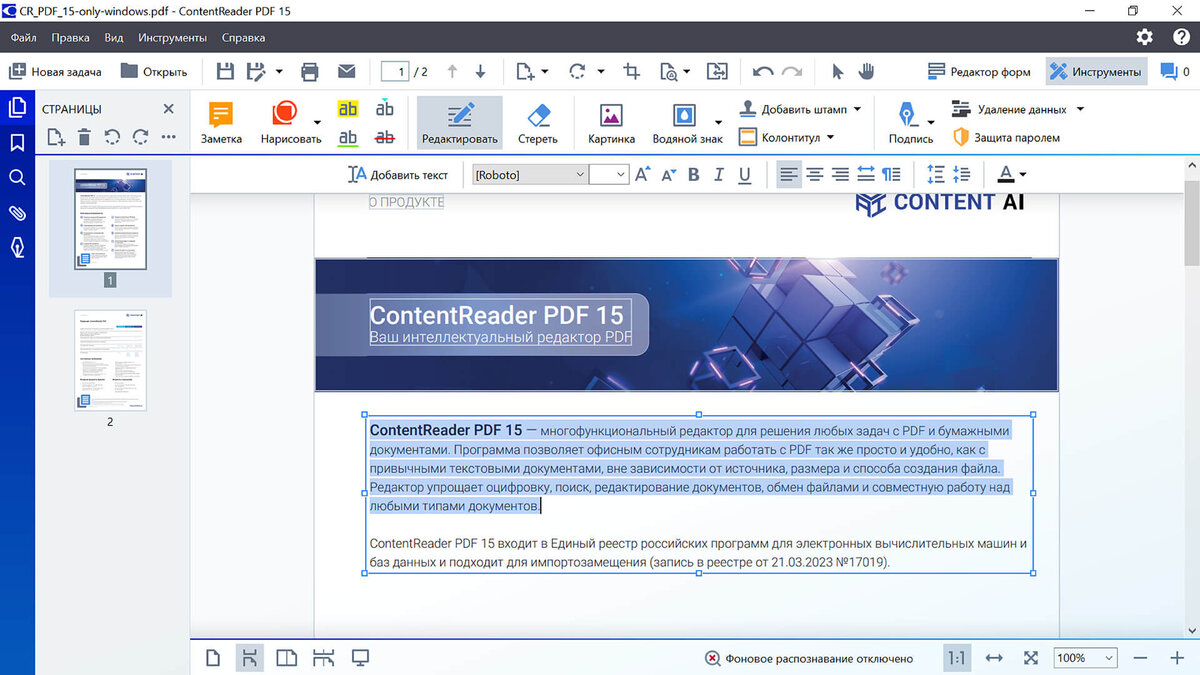Activate the crop tool in the toolbar
The image size is (1200, 675).
coord(631,71)
